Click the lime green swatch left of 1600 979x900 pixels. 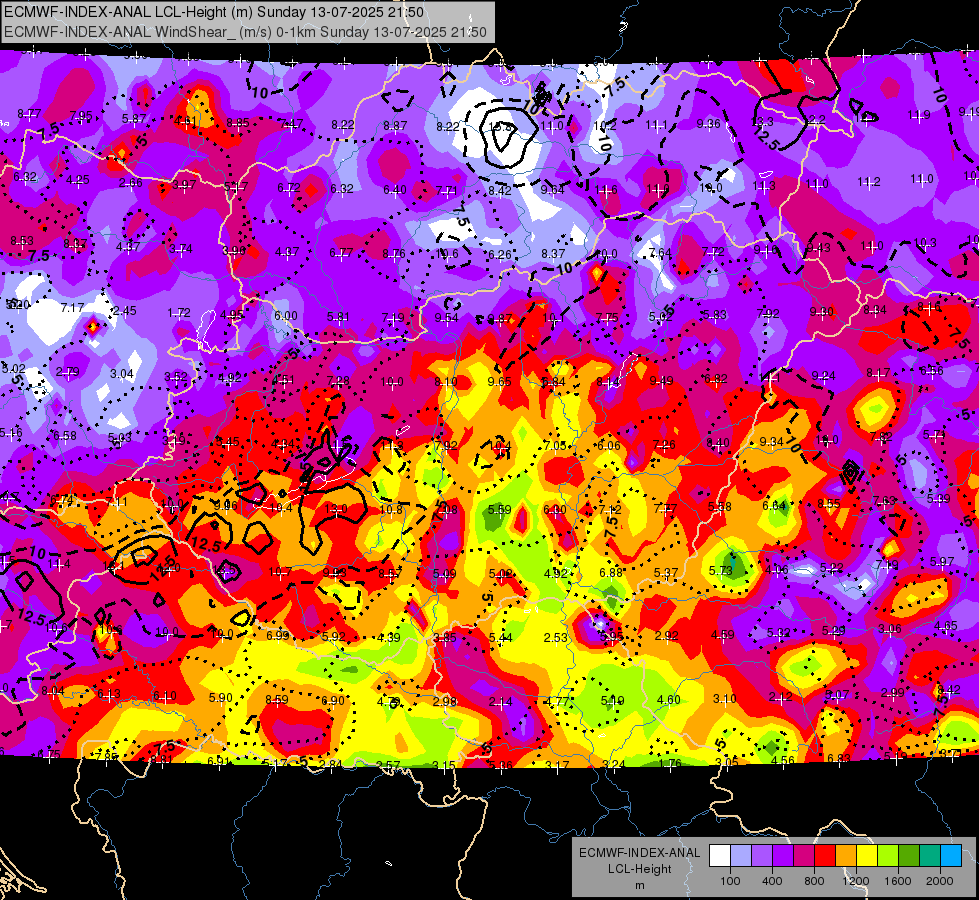pos(888,856)
